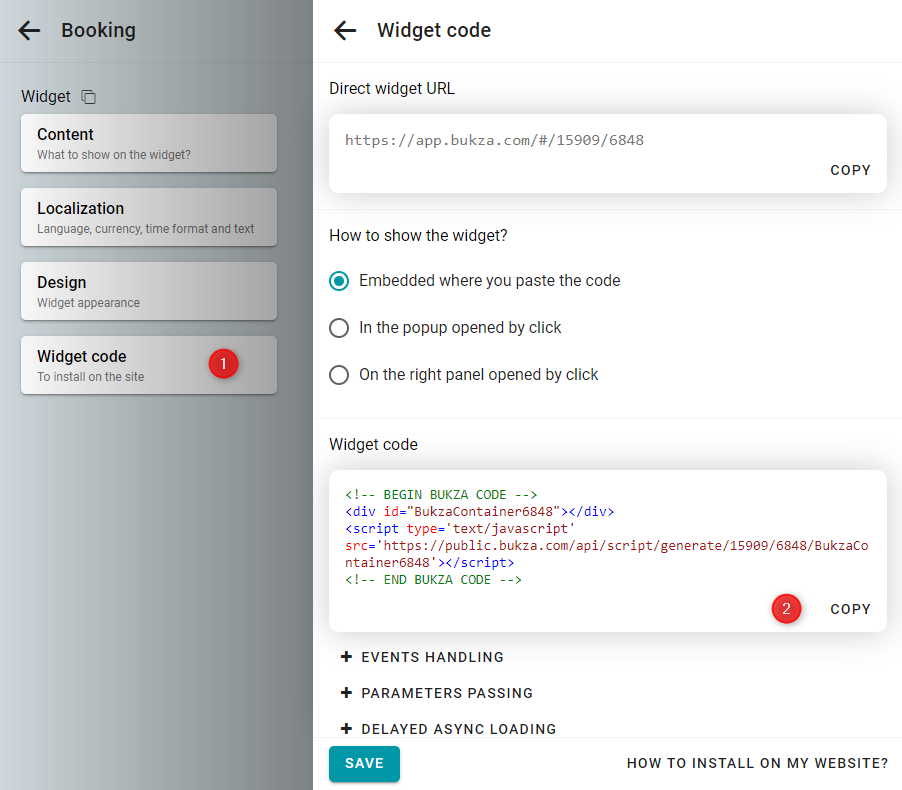Select On the right panel opened by click

(x=340, y=375)
